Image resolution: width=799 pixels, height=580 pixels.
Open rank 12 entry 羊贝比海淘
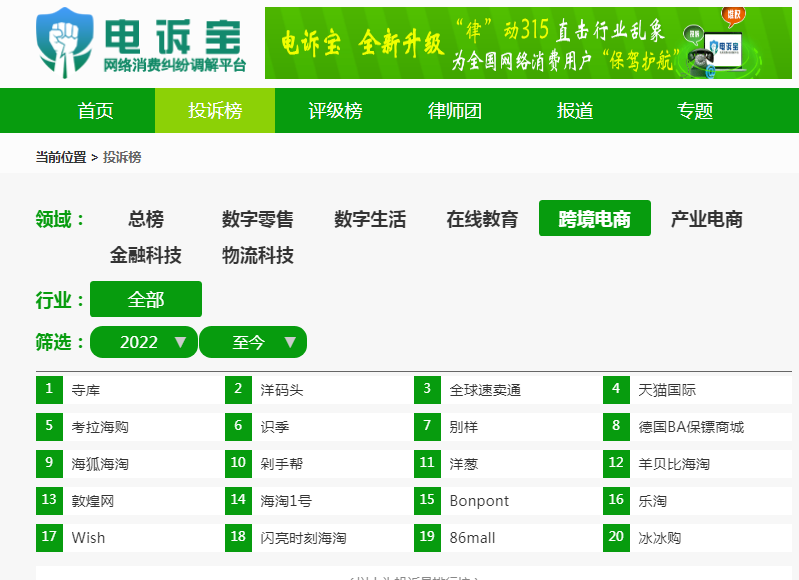click(x=674, y=464)
